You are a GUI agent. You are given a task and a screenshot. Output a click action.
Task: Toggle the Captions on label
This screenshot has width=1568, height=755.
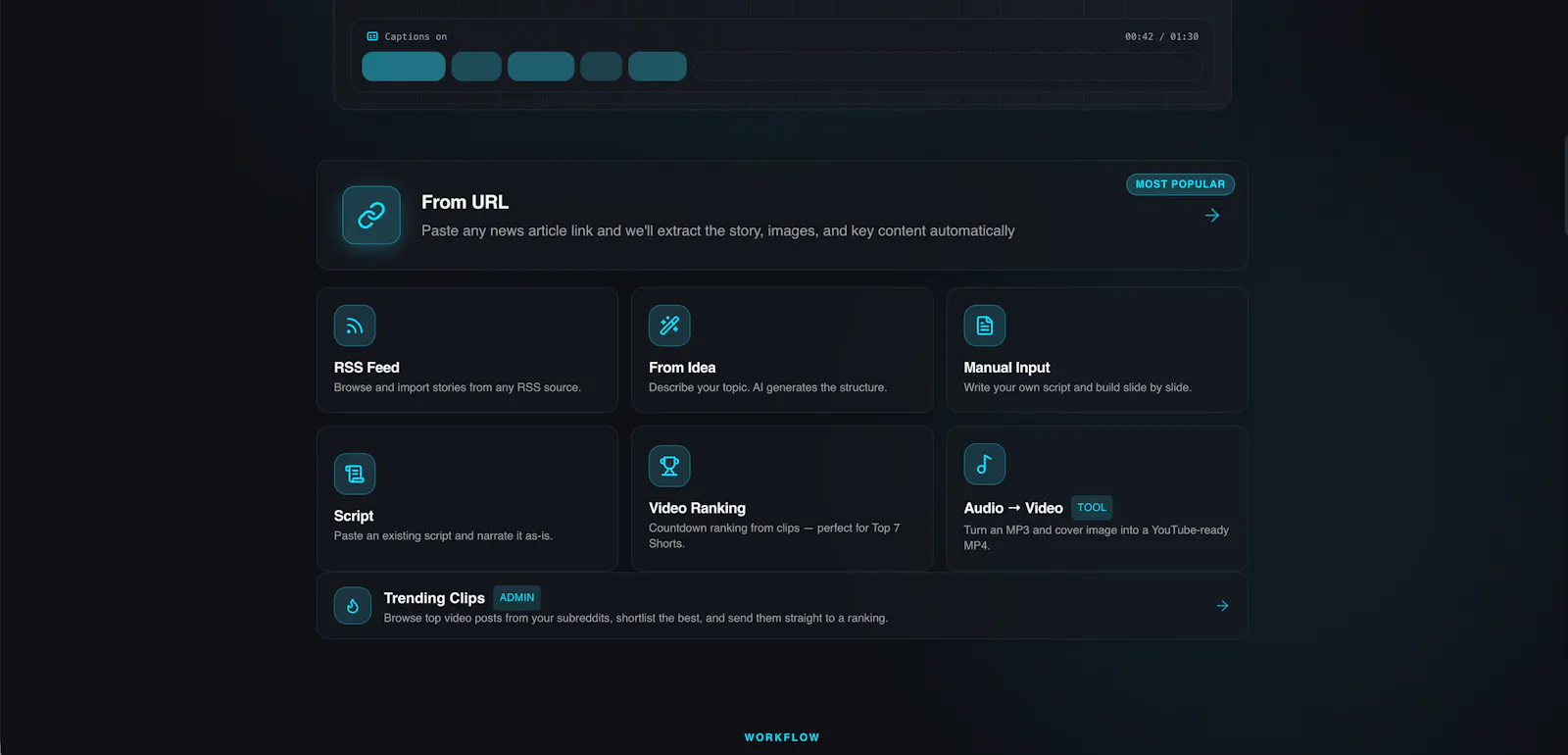[x=416, y=36]
